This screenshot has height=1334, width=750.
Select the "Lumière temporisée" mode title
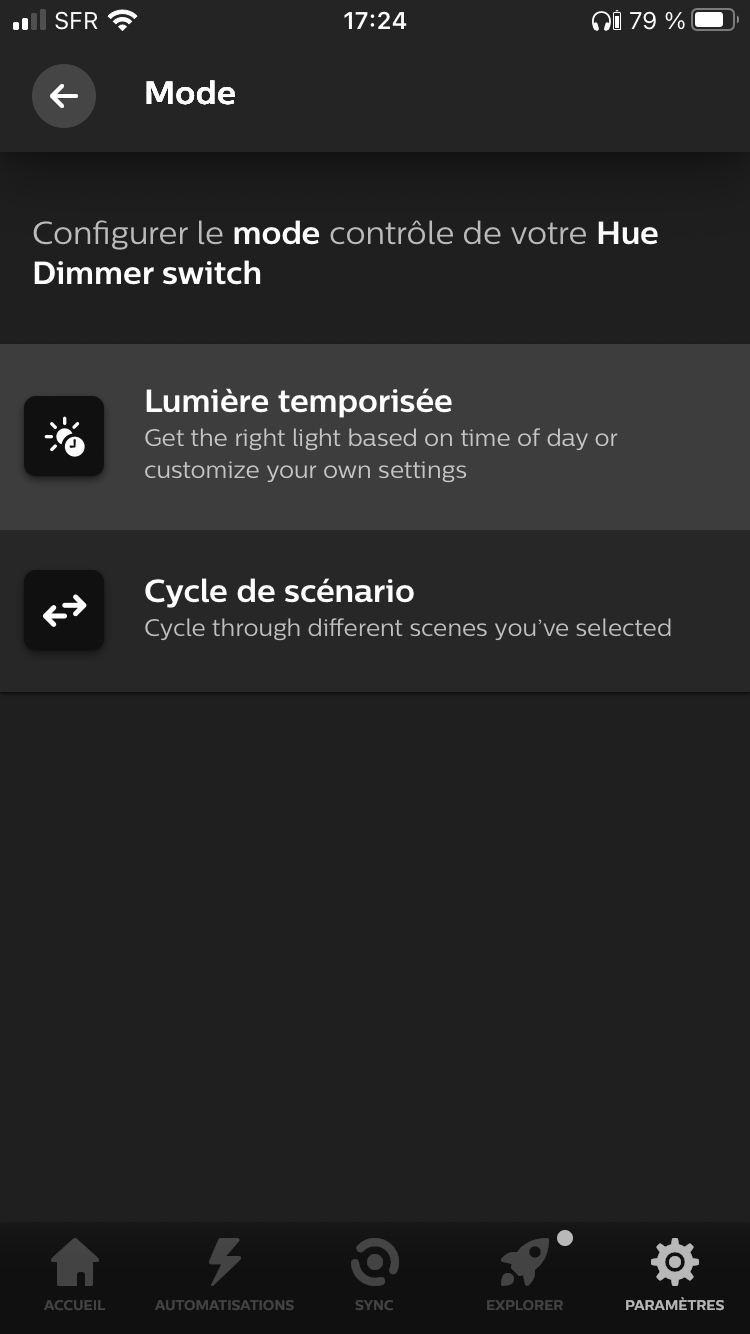tap(298, 401)
